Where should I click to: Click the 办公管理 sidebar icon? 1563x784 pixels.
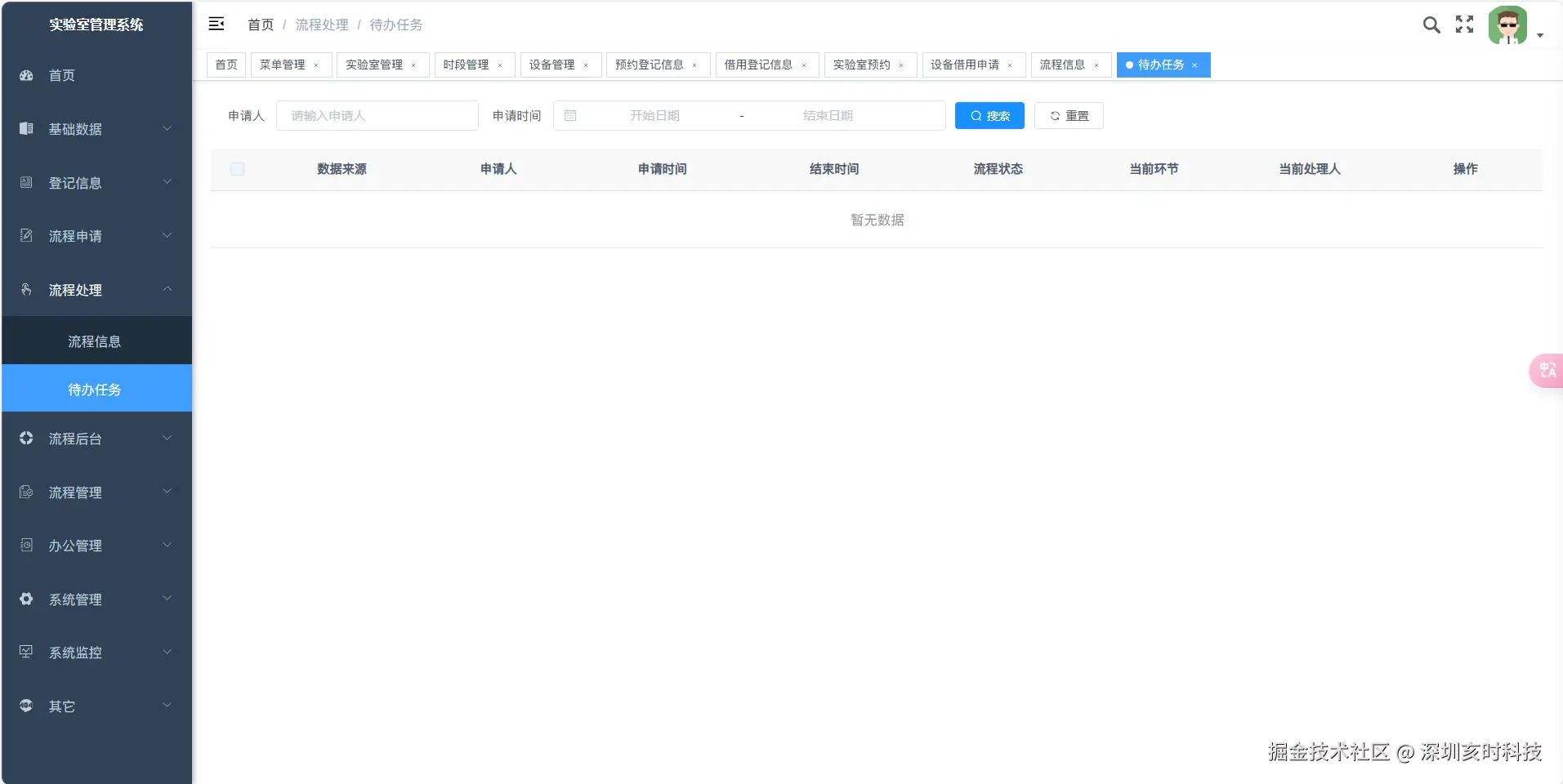pyautogui.click(x=26, y=545)
